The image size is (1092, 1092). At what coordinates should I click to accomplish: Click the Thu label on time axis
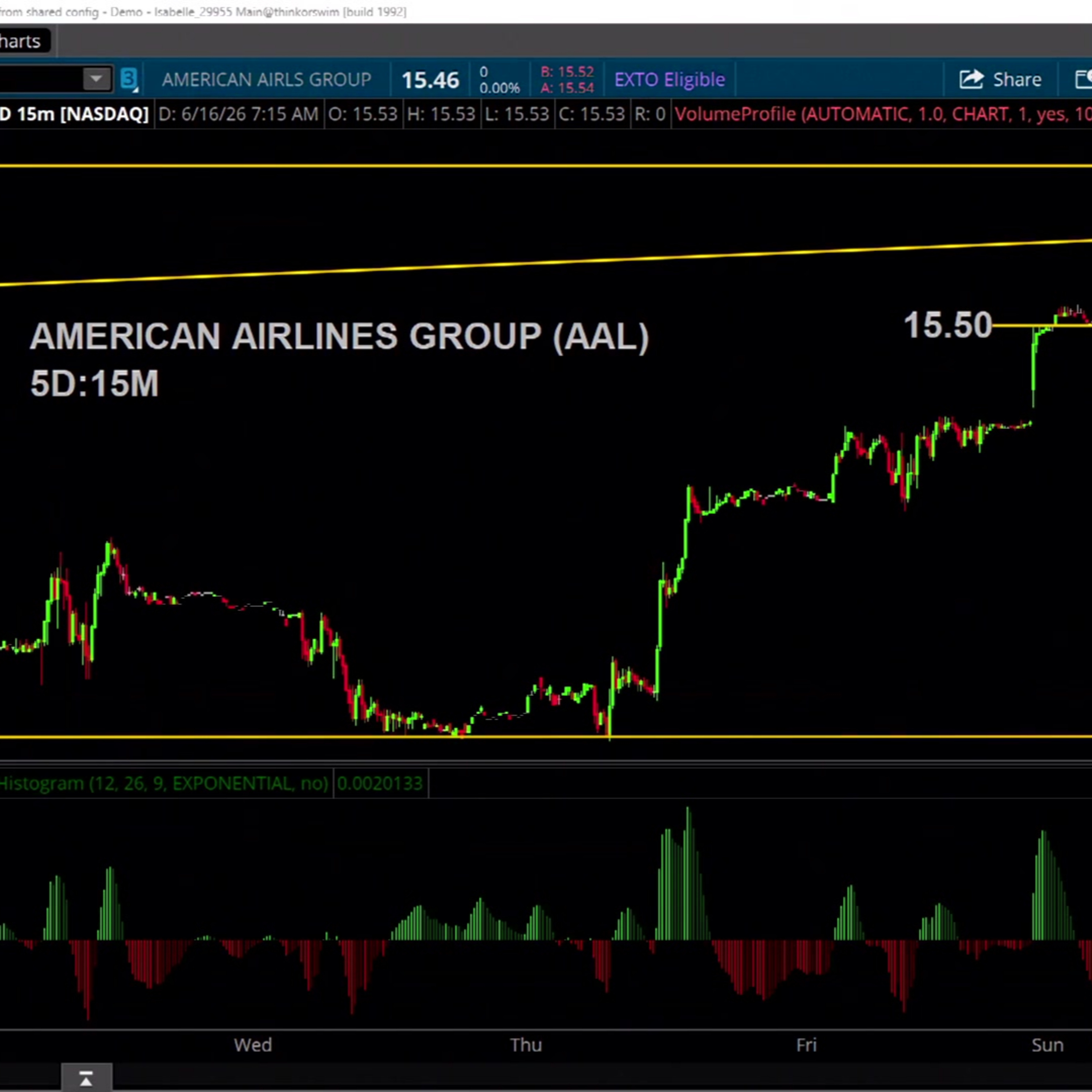526,1045
